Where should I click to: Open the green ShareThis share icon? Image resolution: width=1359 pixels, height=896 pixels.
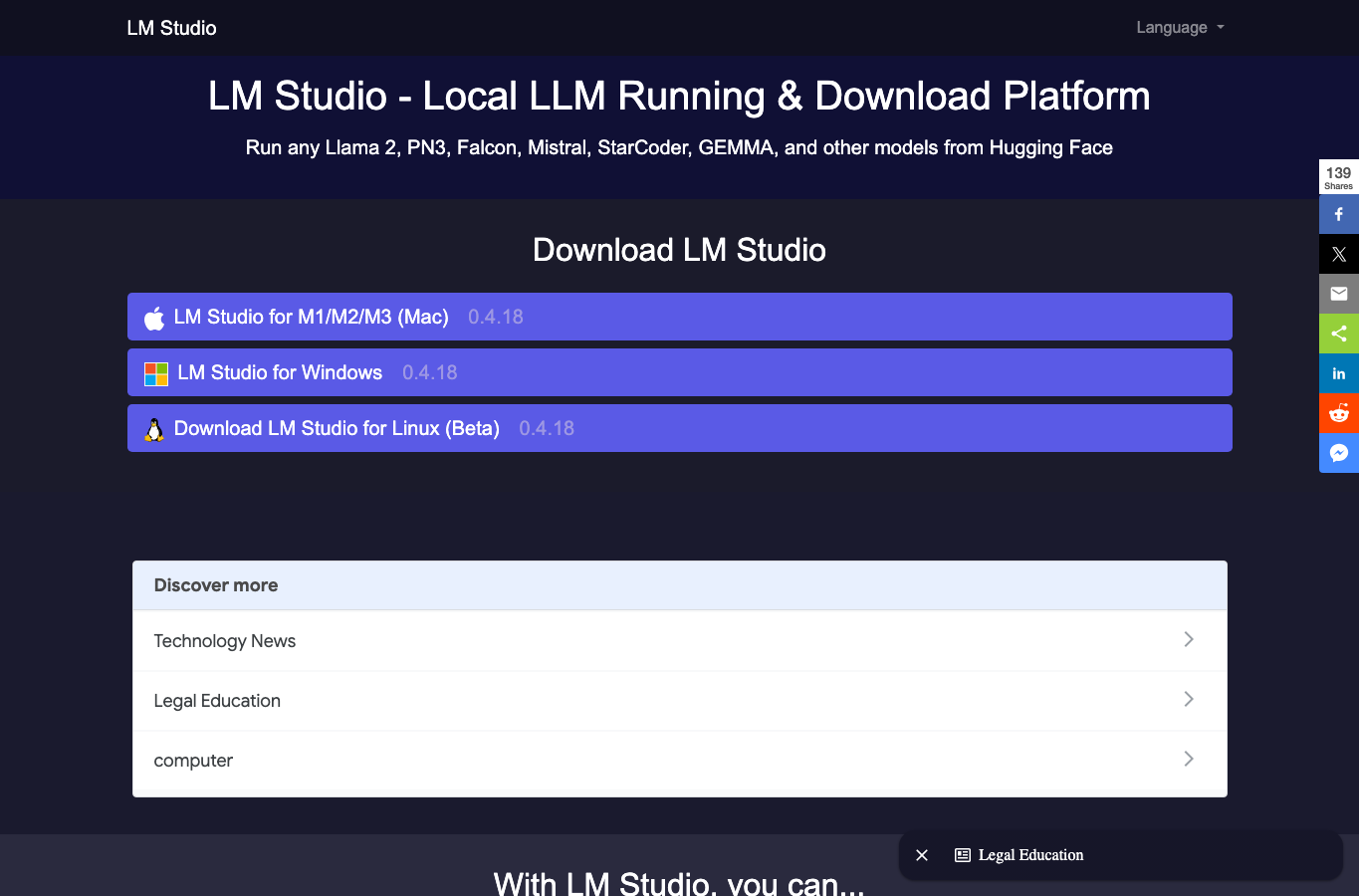(1339, 334)
